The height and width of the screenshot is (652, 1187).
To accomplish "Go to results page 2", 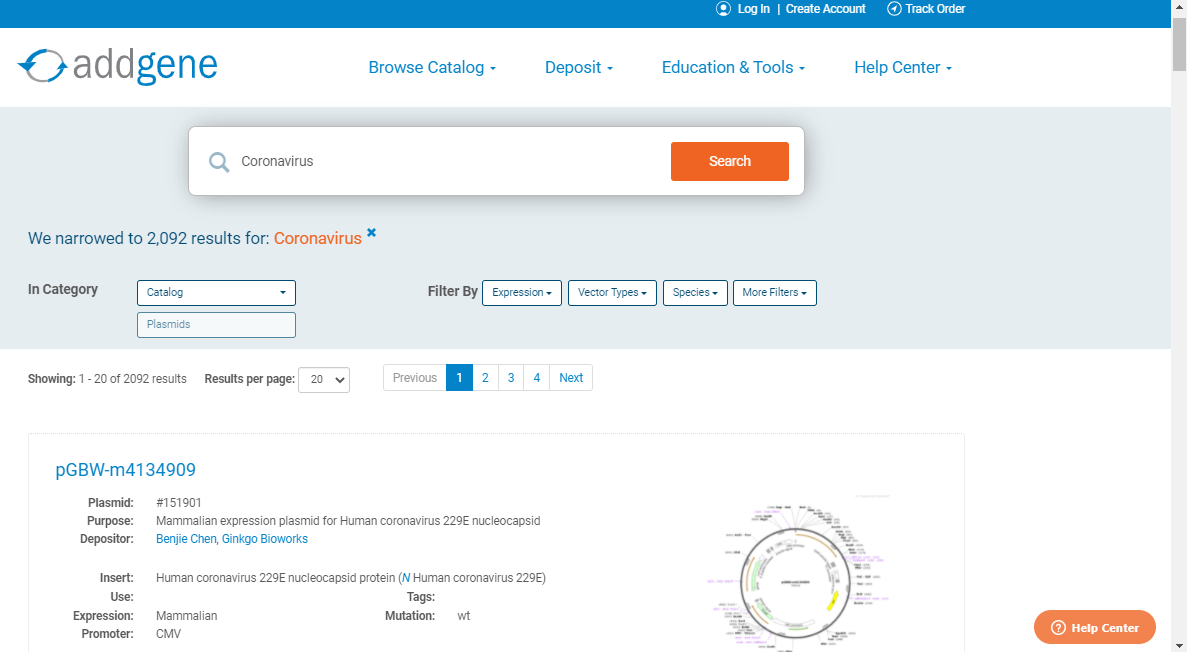I will 485,378.
